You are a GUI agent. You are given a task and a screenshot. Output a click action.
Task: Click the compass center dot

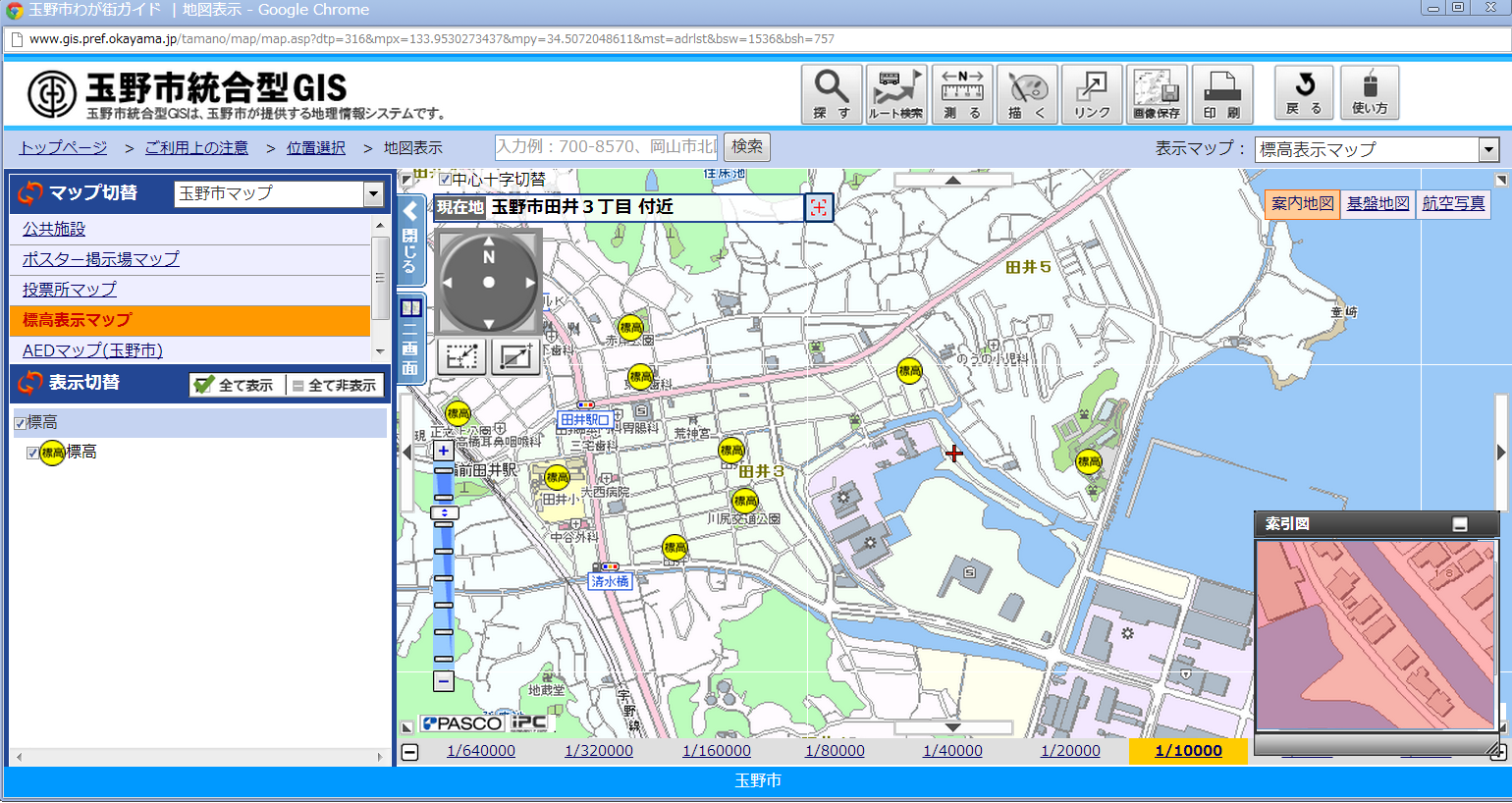pyautogui.click(x=489, y=283)
